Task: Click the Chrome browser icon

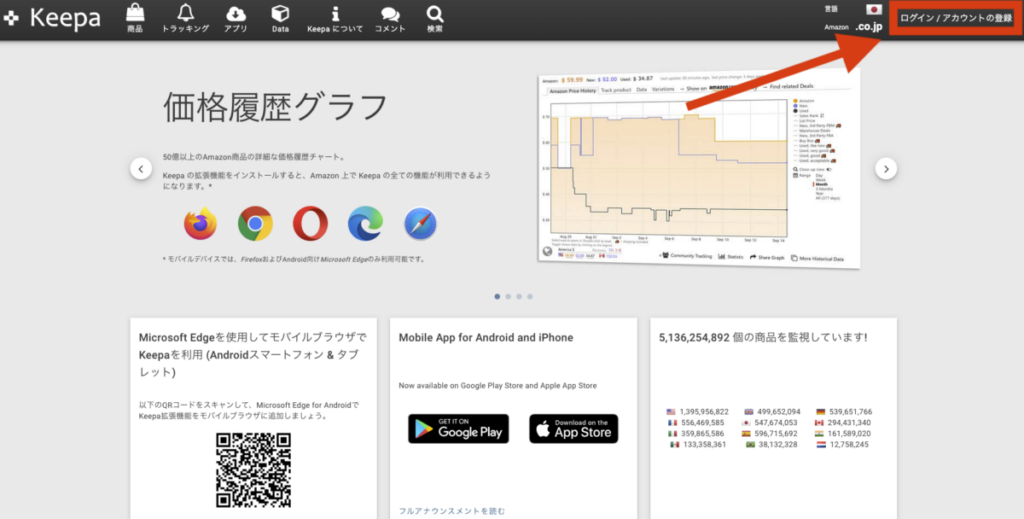Action: pos(255,223)
